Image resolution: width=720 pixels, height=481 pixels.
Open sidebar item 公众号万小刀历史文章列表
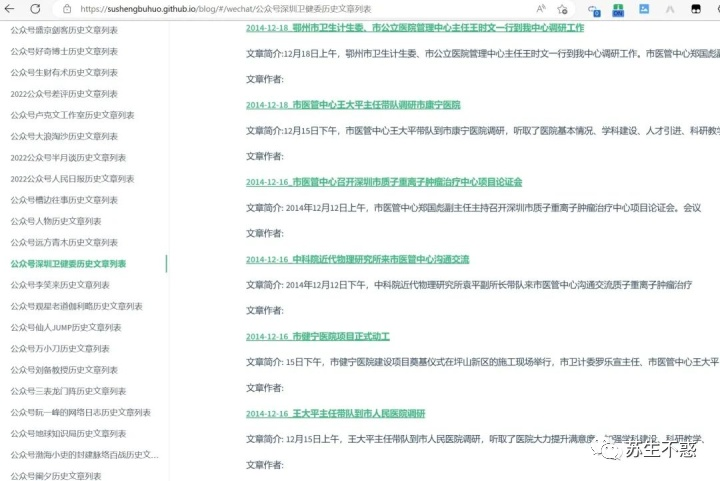(60, 349)
